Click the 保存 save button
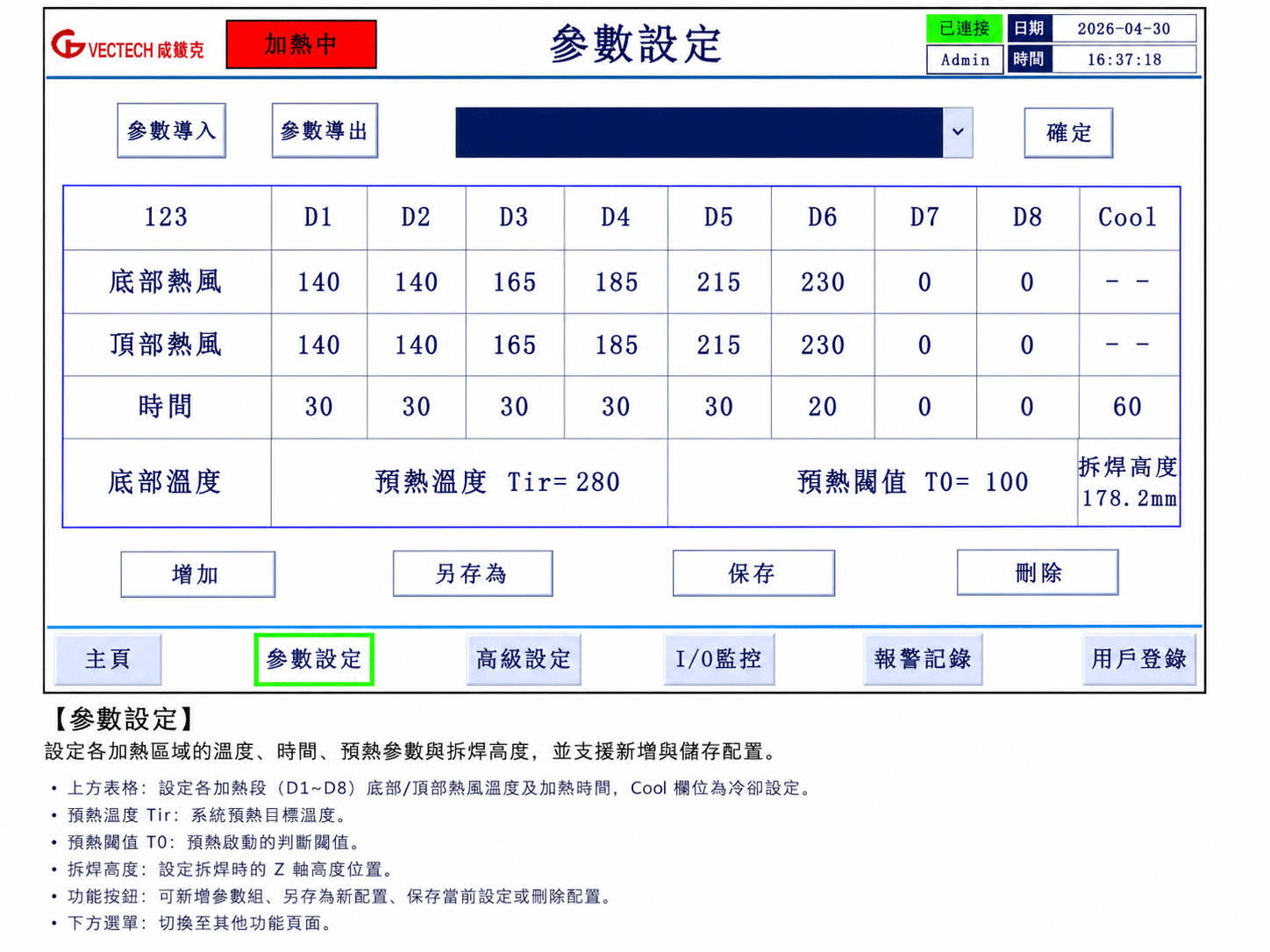This screenshot has width=1270, height=952. click(x=753, y=573)
